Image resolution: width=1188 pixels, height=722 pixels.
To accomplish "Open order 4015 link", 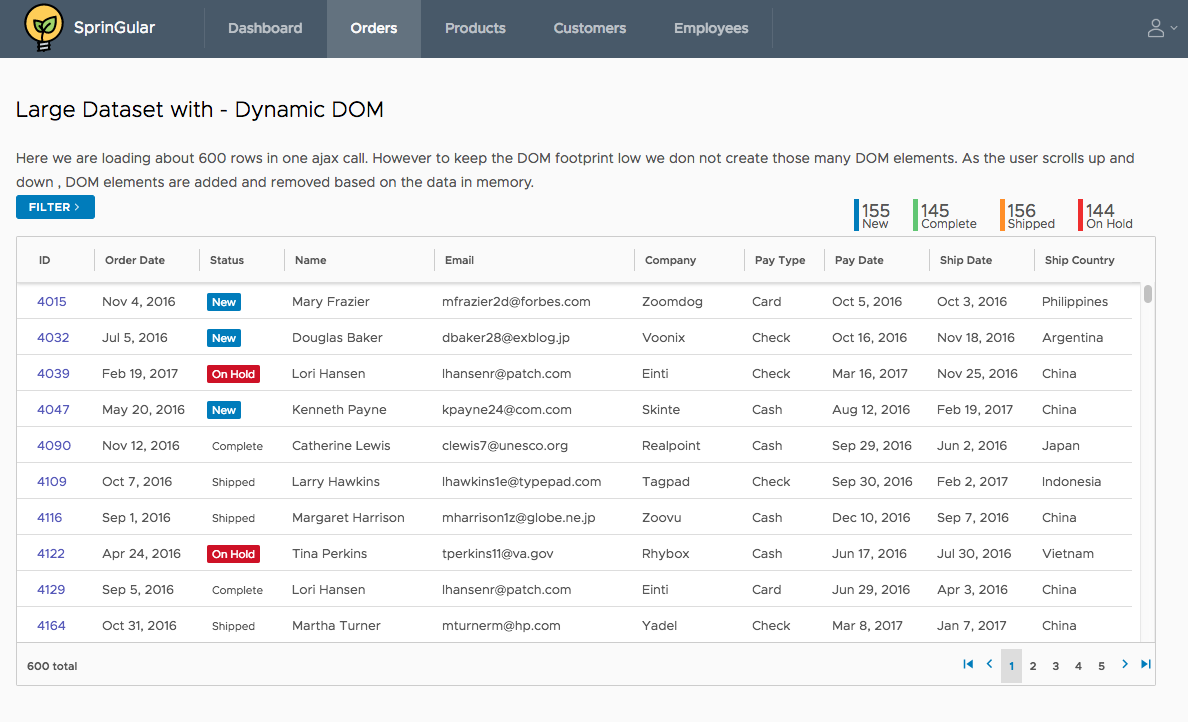I will (52, 301).
